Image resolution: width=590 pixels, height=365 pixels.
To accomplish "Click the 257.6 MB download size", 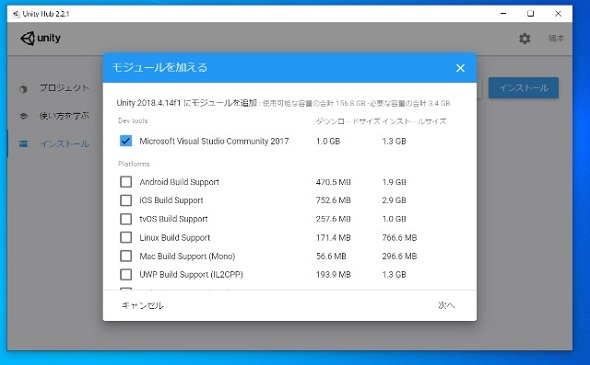I will coord(333,219).
